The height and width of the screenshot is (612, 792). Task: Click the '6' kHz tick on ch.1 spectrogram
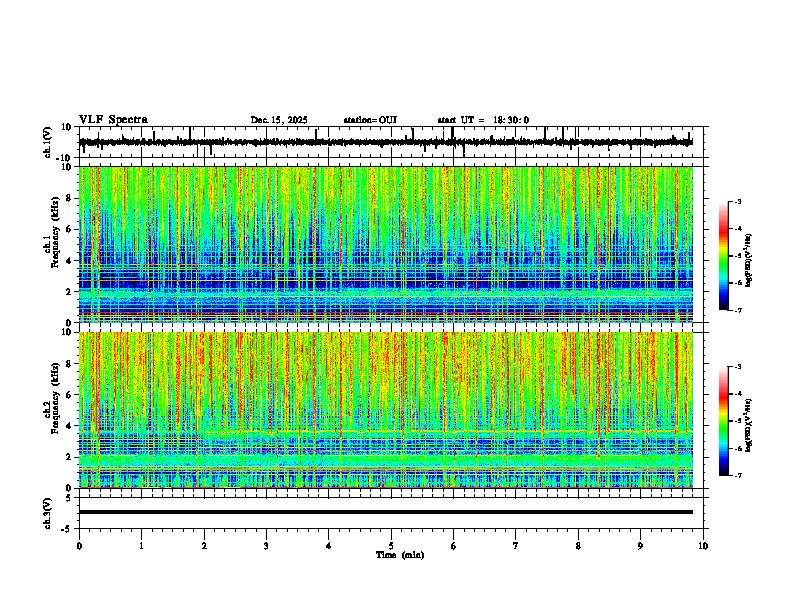click(69, 229)
